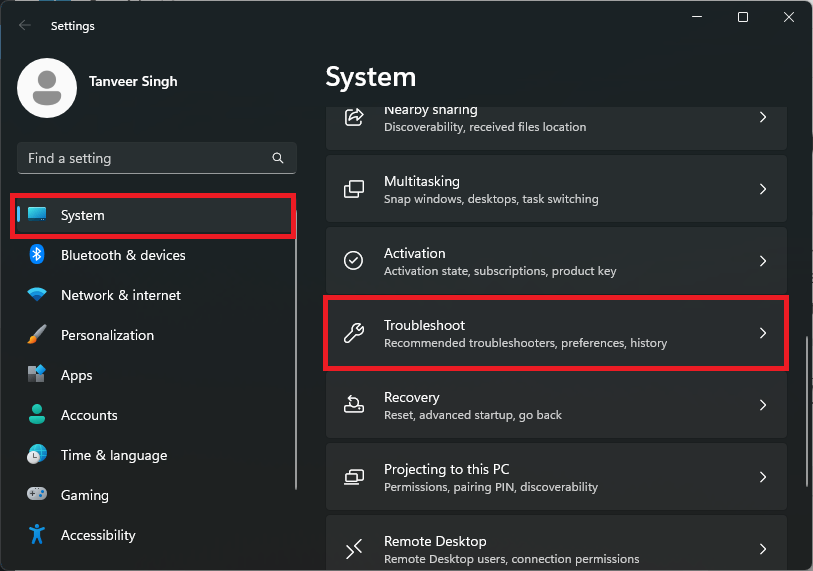Maximize the Settings window

pyautogui.click(x=742, y=17)
